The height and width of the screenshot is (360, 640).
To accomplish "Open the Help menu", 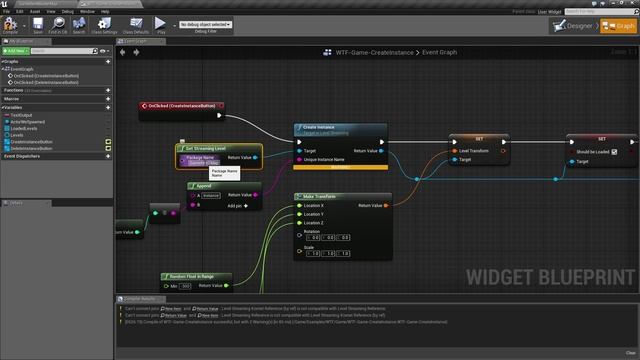I will pos(105,11).
